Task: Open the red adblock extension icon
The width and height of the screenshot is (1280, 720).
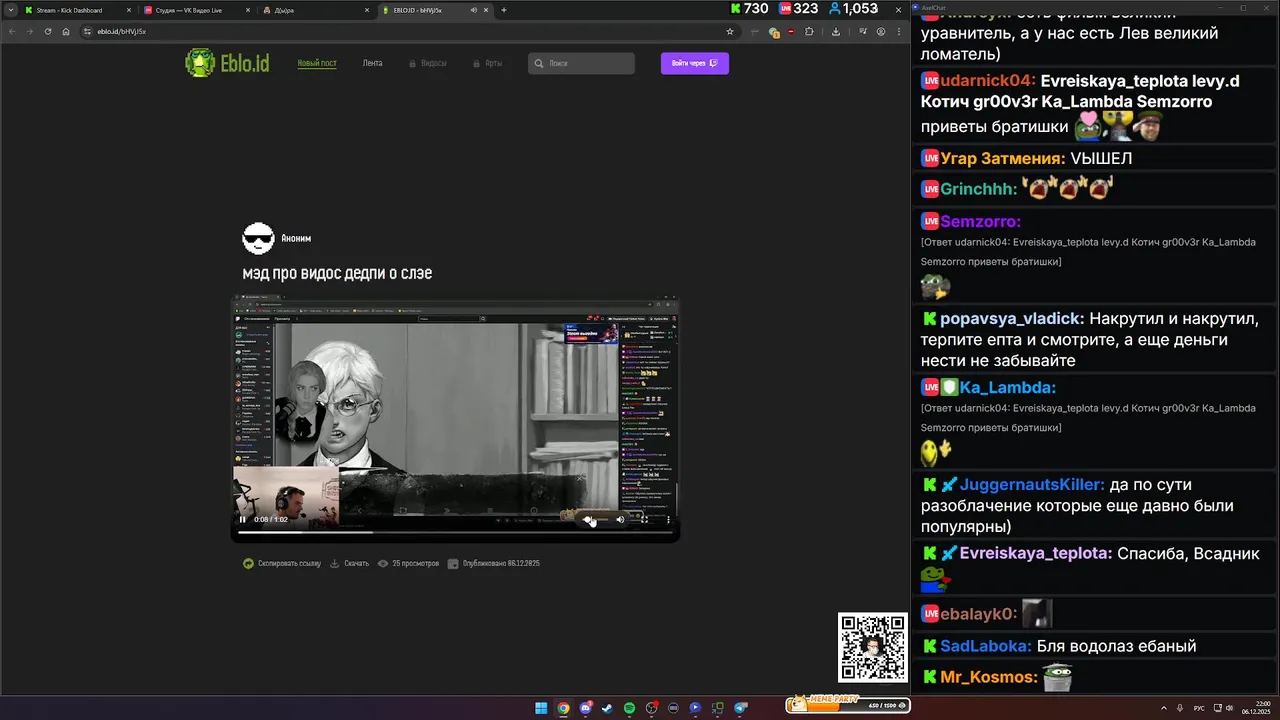Action: pyautogui.click(x=792, y=31)
